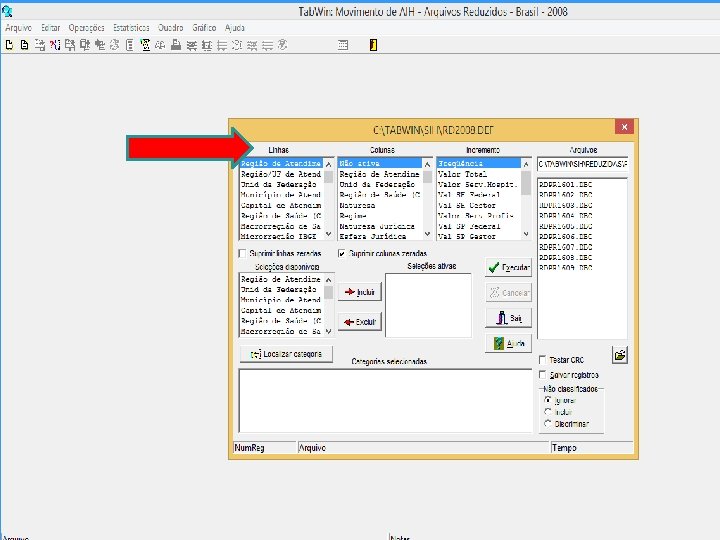The image size is (720, 540).
Task: Click the Excluir button
Action: (360, 322)
